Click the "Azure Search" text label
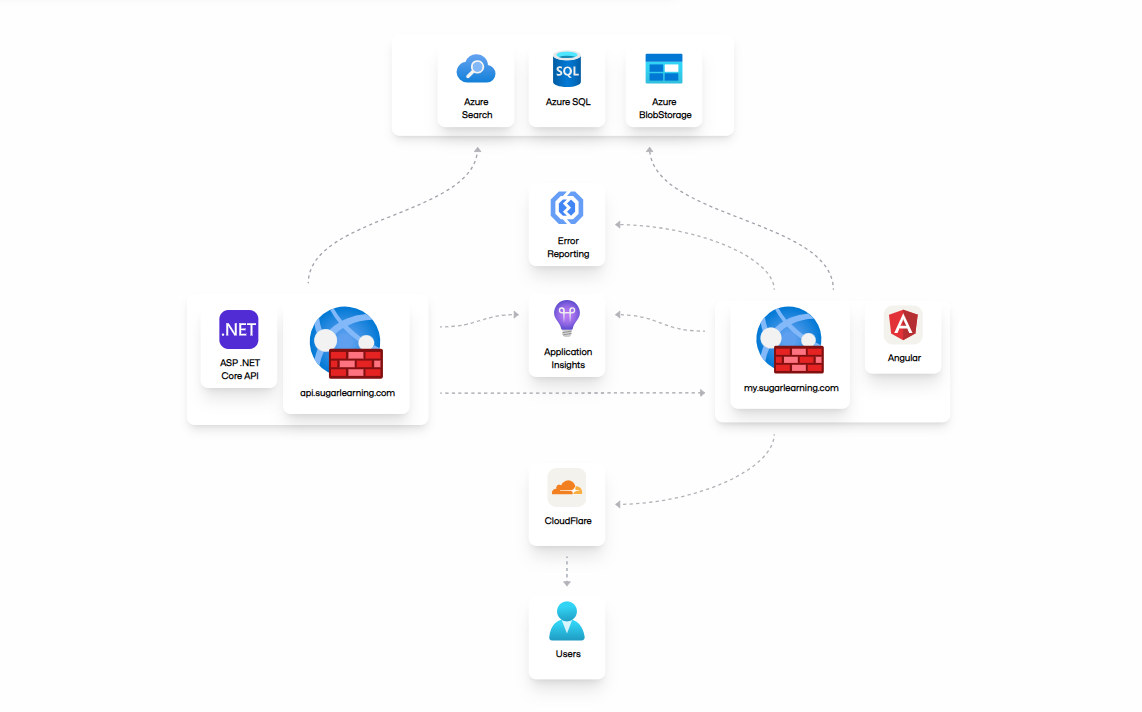Image resolution: width=1142 pixels, height=712 pixels. pyautogui.click(x=477, y=108)
